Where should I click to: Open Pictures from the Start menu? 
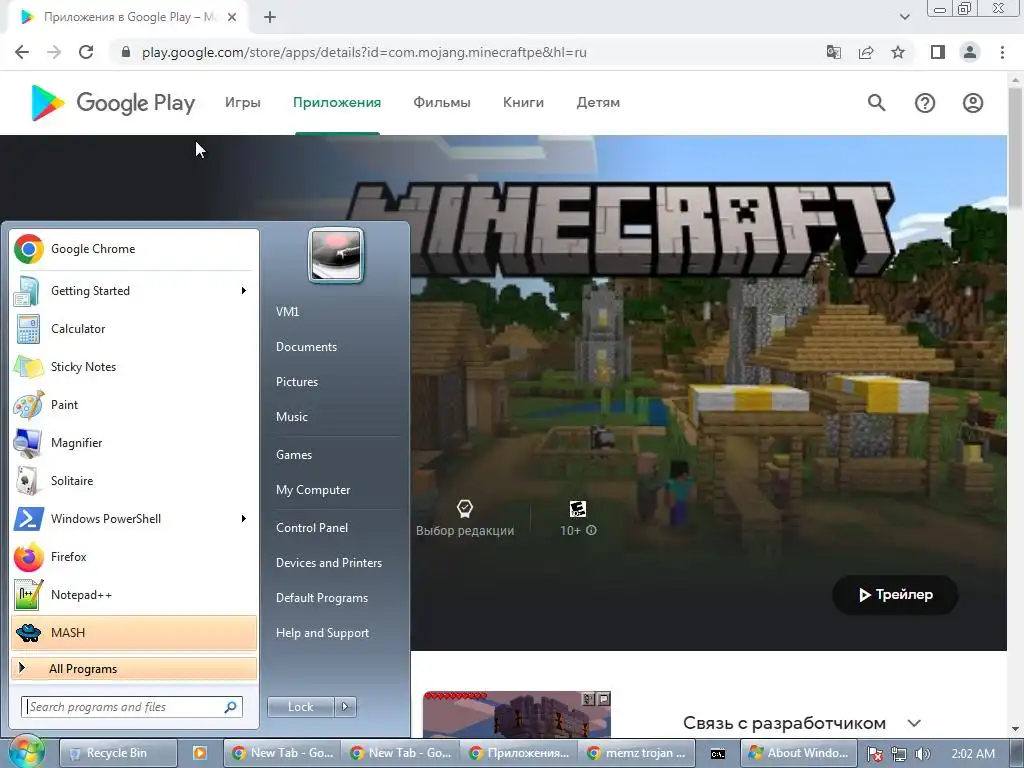pos(297,382)
